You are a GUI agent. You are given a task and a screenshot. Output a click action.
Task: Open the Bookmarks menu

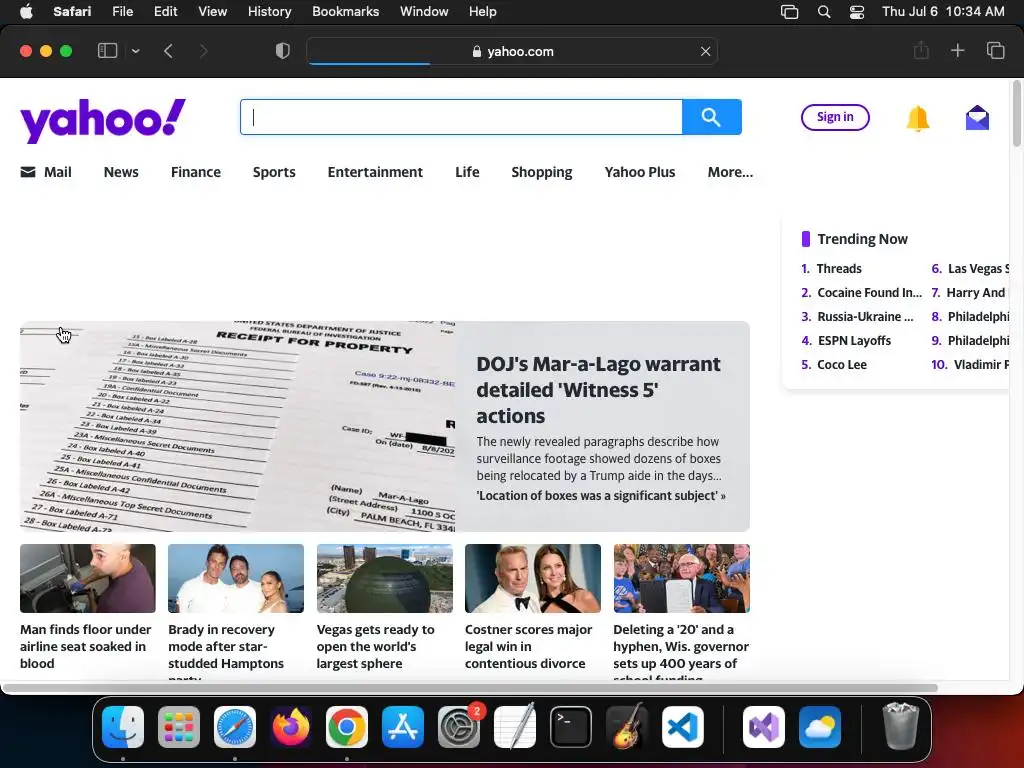point(345,12)
